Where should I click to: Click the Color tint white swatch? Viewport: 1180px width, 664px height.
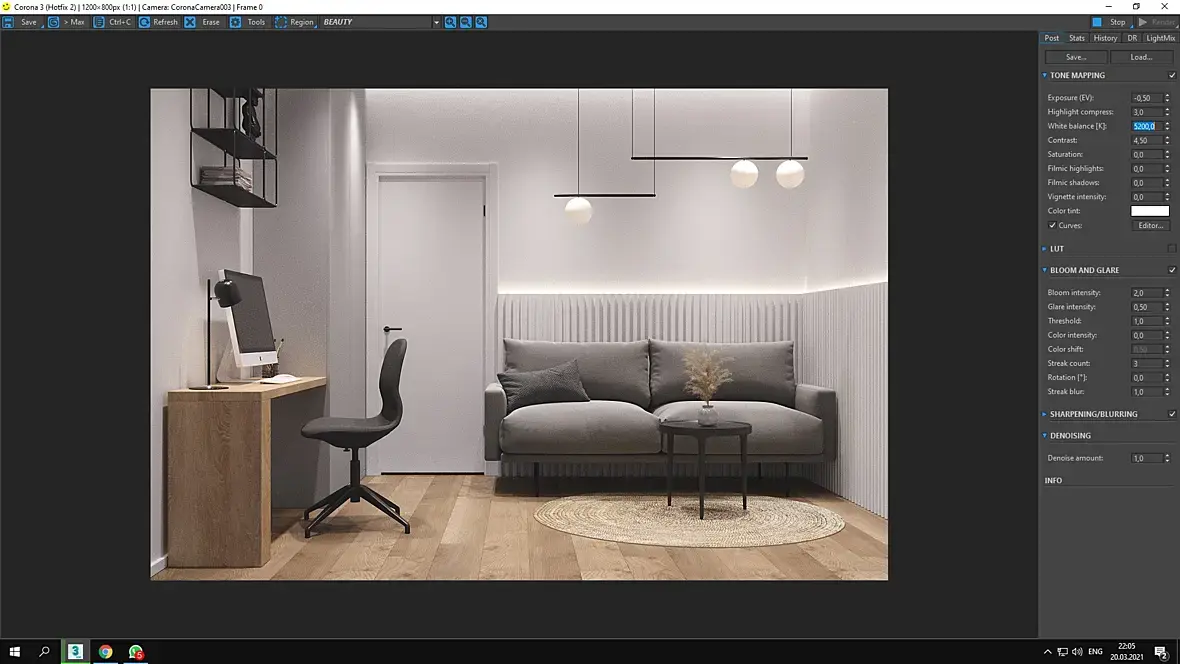1150,211
